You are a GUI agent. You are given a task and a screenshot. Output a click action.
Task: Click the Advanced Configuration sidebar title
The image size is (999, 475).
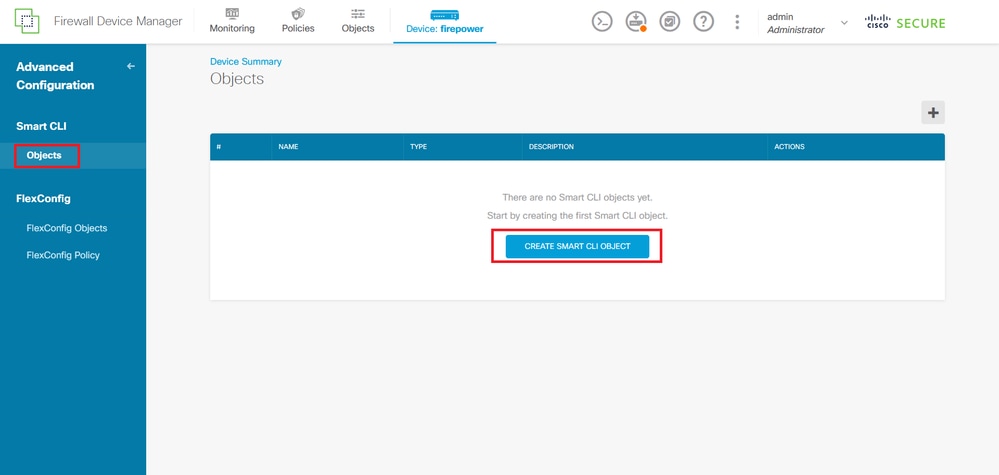pos(55,76)
